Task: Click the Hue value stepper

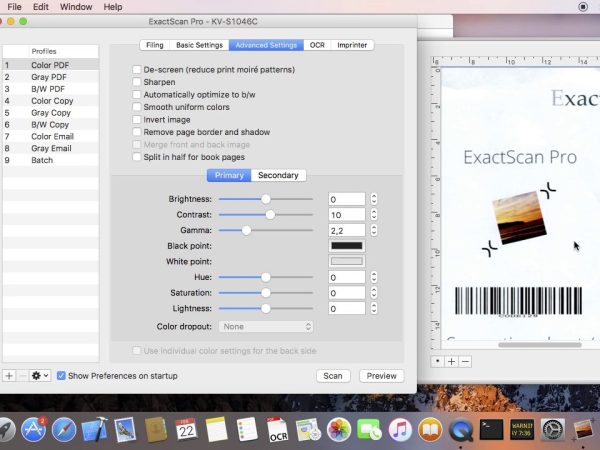Action: pyautogui.click(x=374, y=277)
